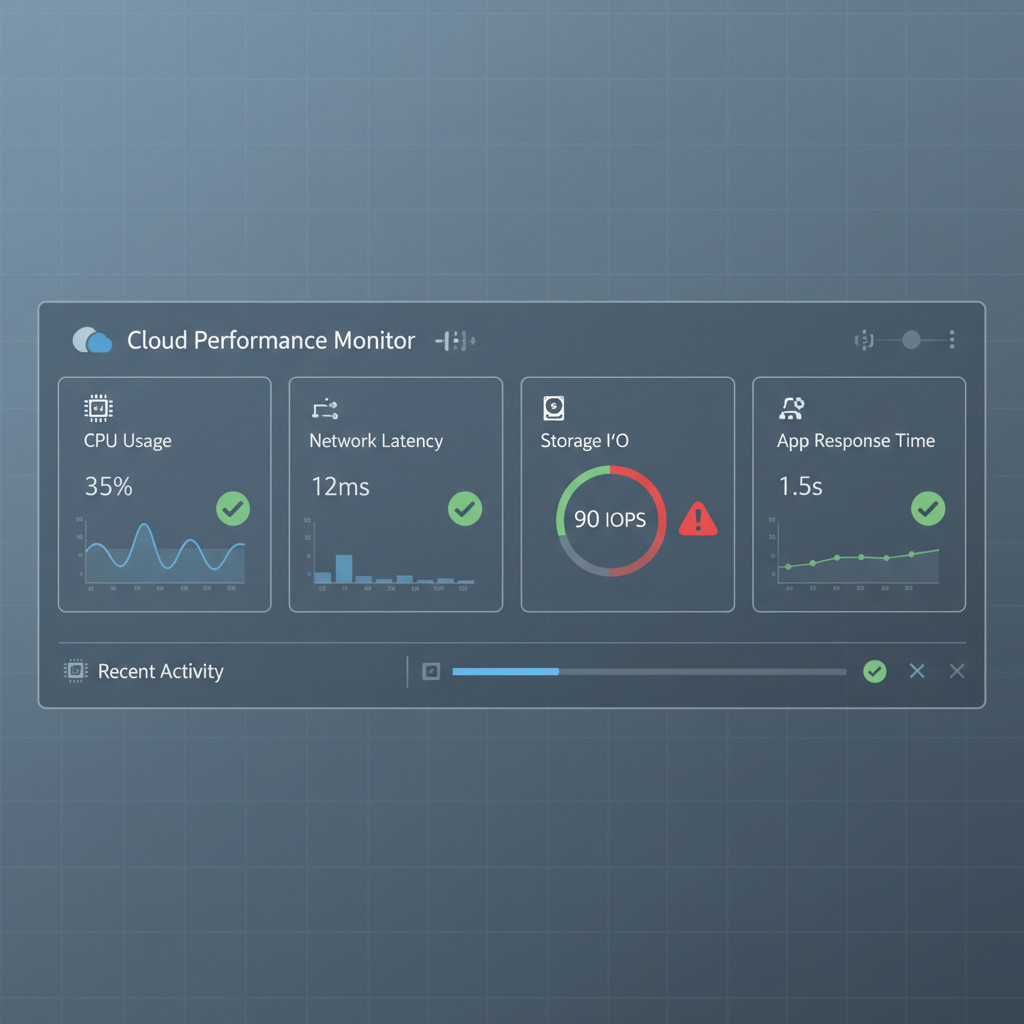Click the green checkmark on CPU Usage card
Screen dimensions: 1024x1024
click(233, 510)
